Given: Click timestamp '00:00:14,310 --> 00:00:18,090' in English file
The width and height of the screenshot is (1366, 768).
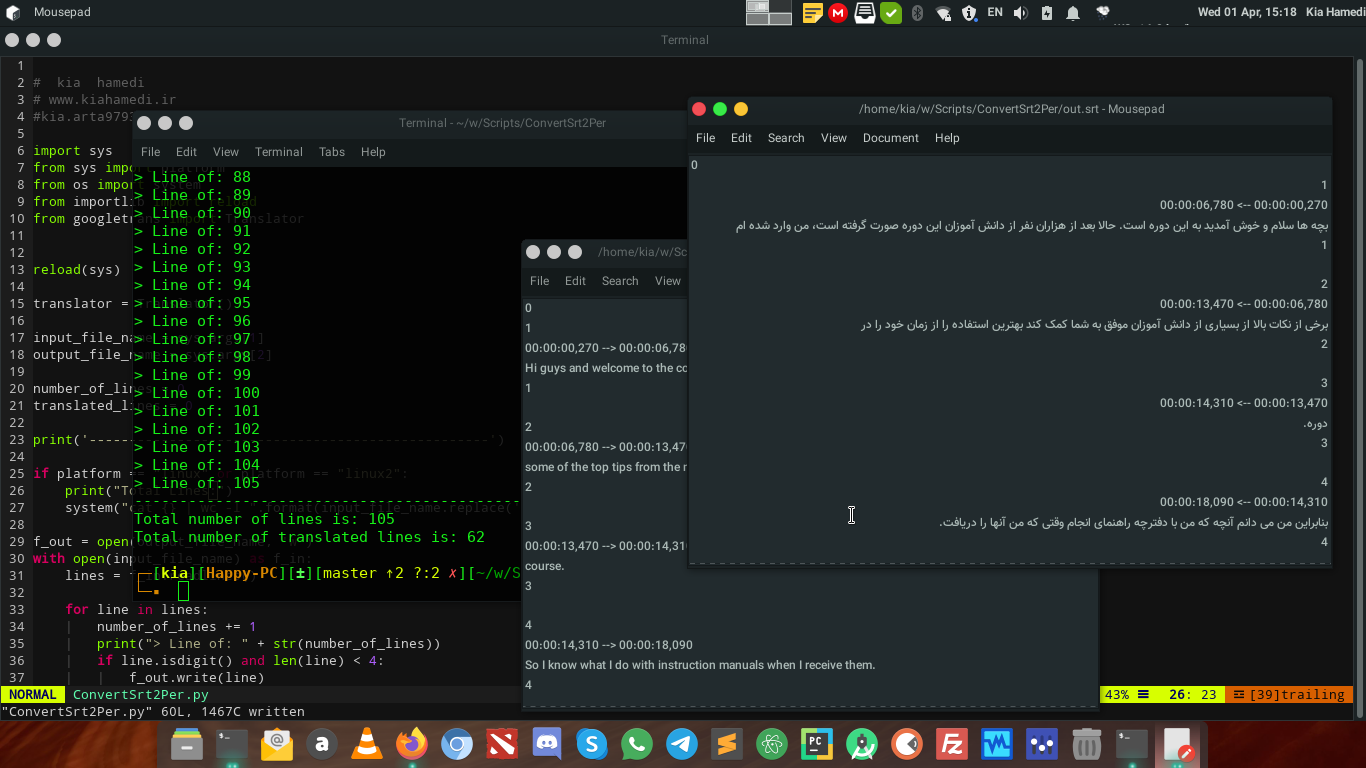Looking at the screenshot, I should [608, 645].
